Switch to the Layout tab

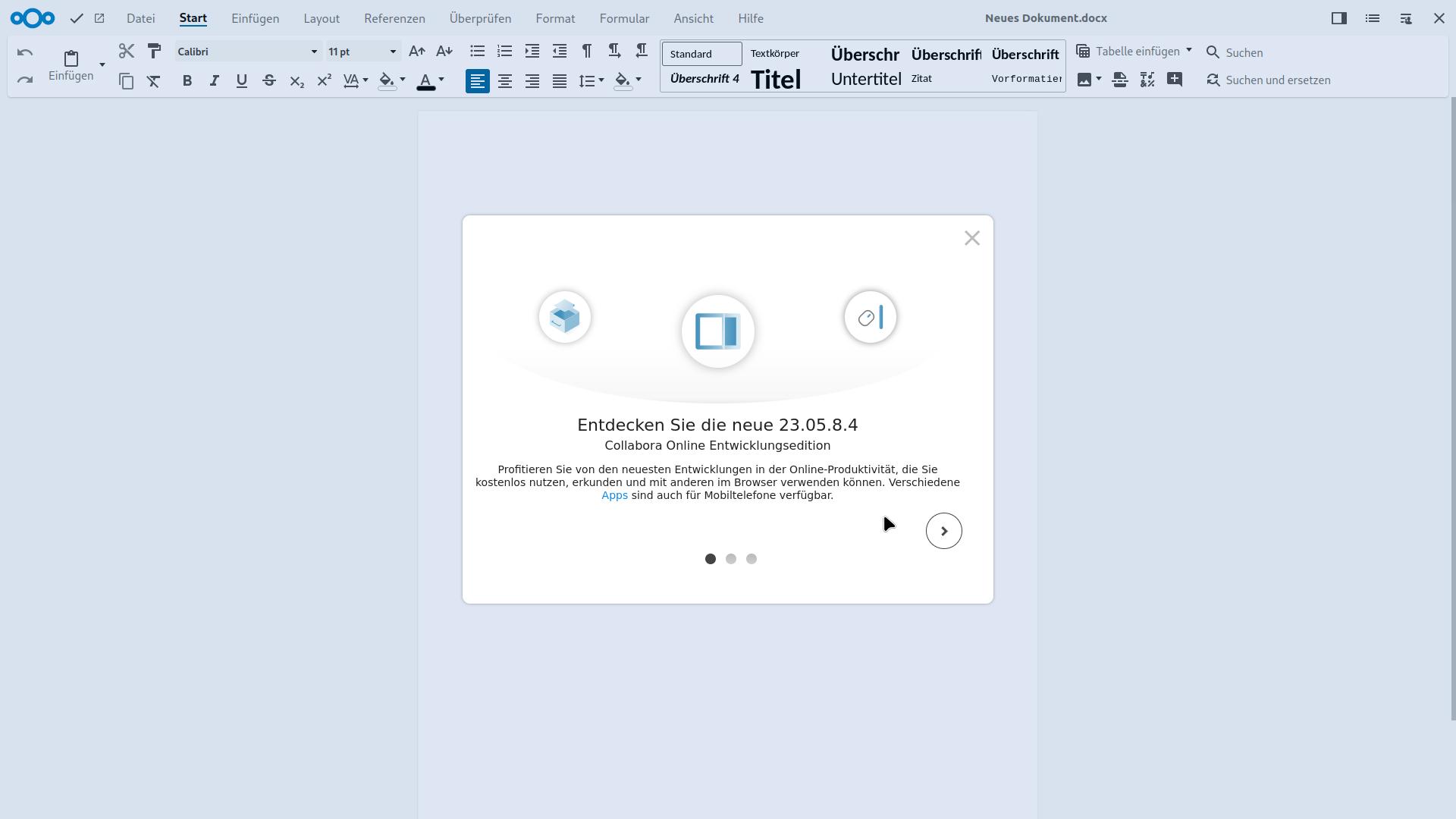(x=322, y=18)
